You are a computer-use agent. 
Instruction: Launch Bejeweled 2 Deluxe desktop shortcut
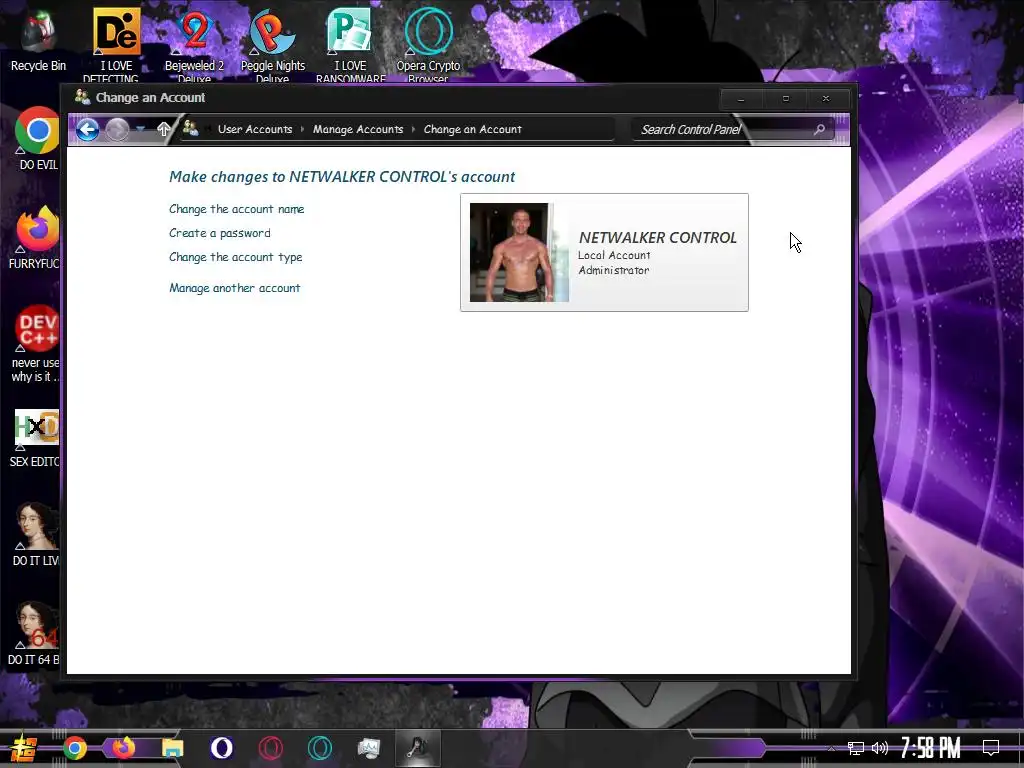pyautogui.click(x=194, y=44)
